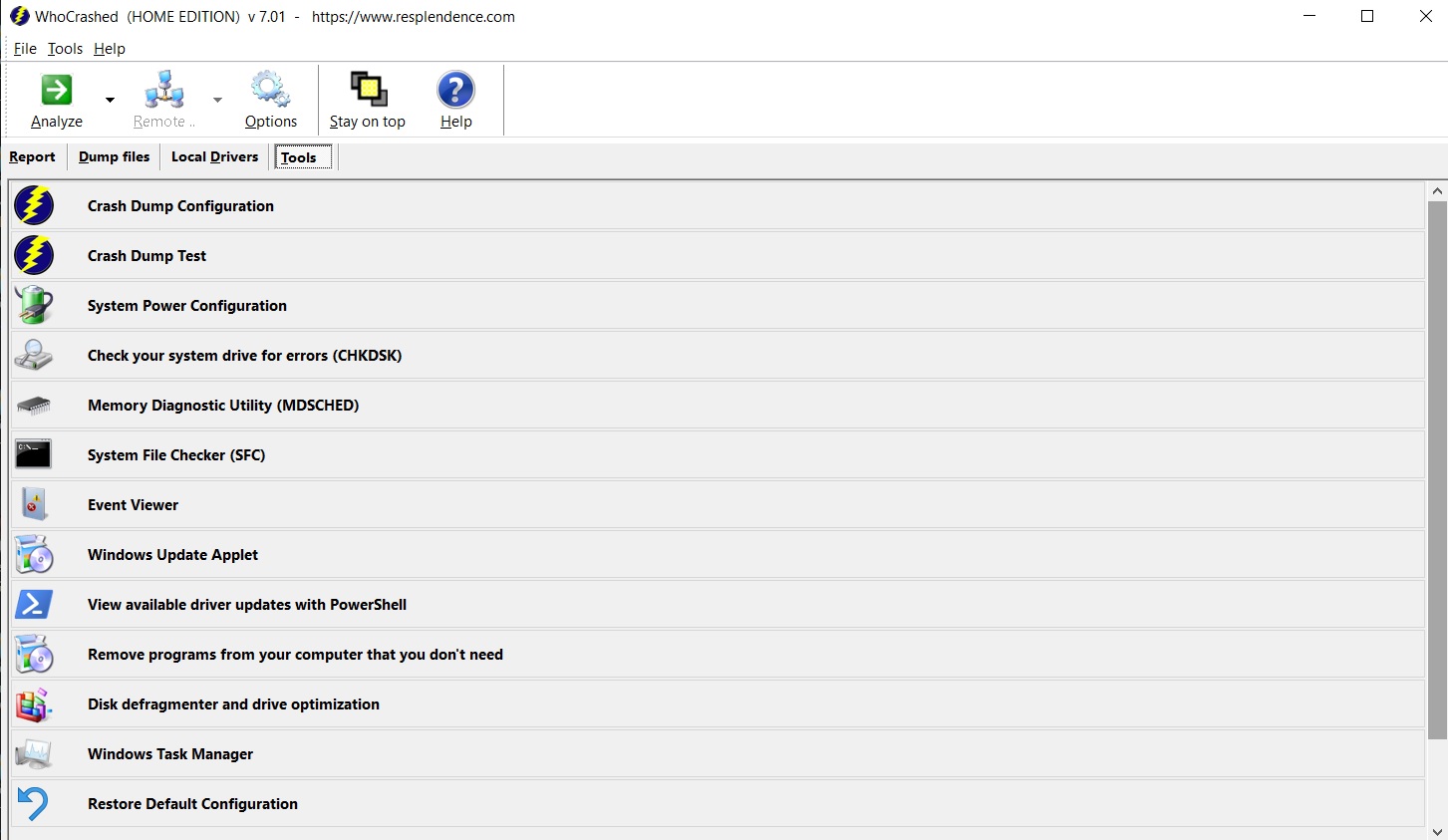
Task: Click the scrollbar down arrow
Action: pyautogui.click(x=1437, y=831)
